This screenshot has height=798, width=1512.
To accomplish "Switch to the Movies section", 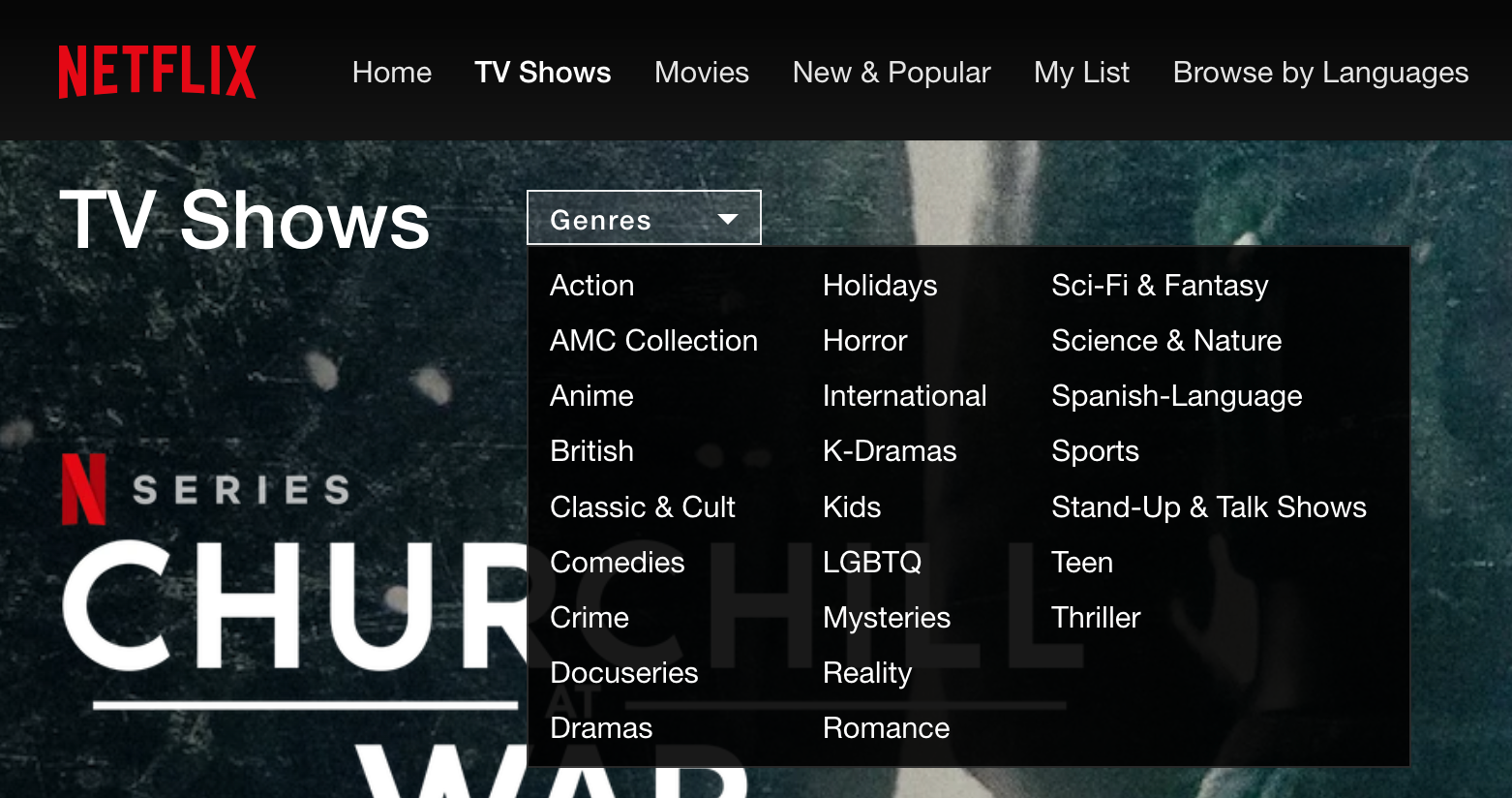I will (701, 72).
